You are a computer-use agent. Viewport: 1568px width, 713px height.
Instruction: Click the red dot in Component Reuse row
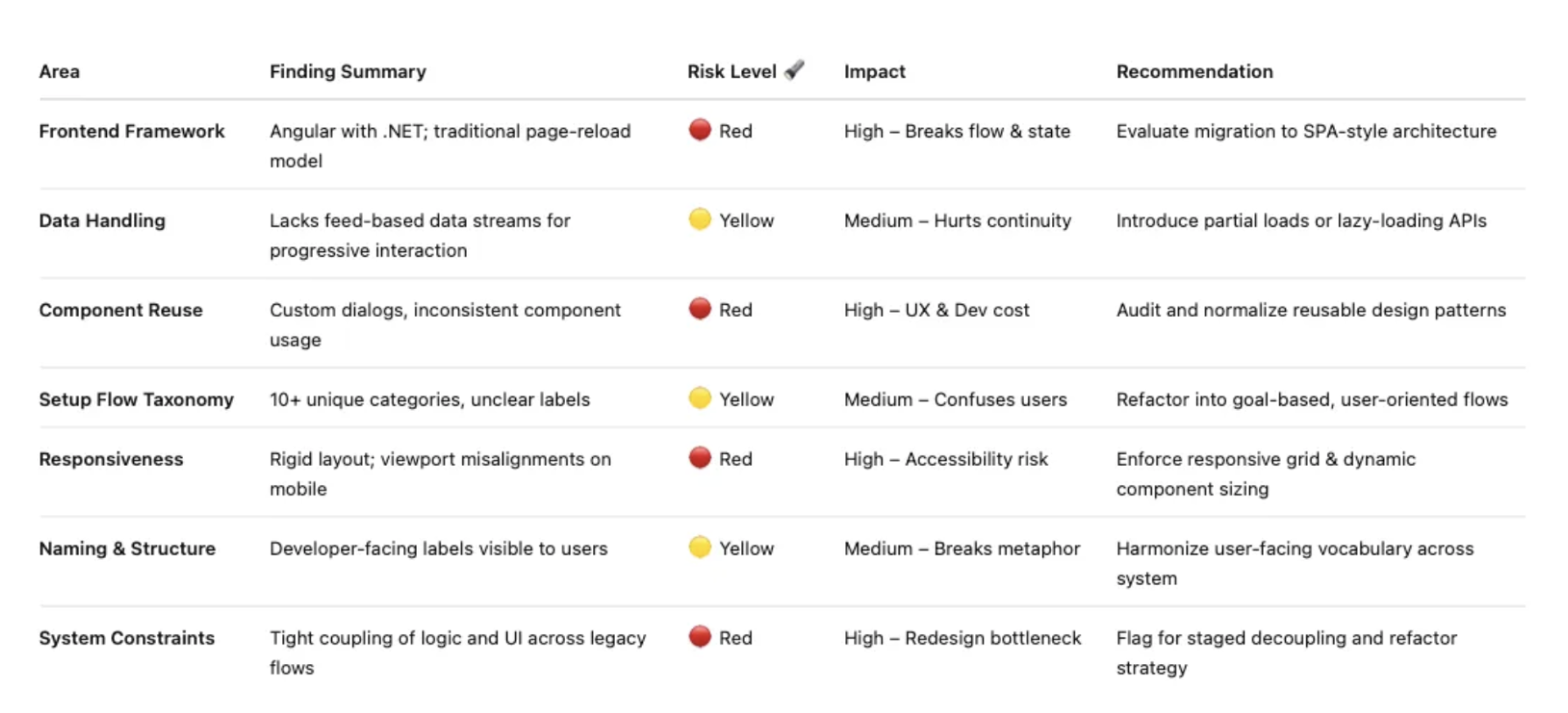tap(700, 308)
